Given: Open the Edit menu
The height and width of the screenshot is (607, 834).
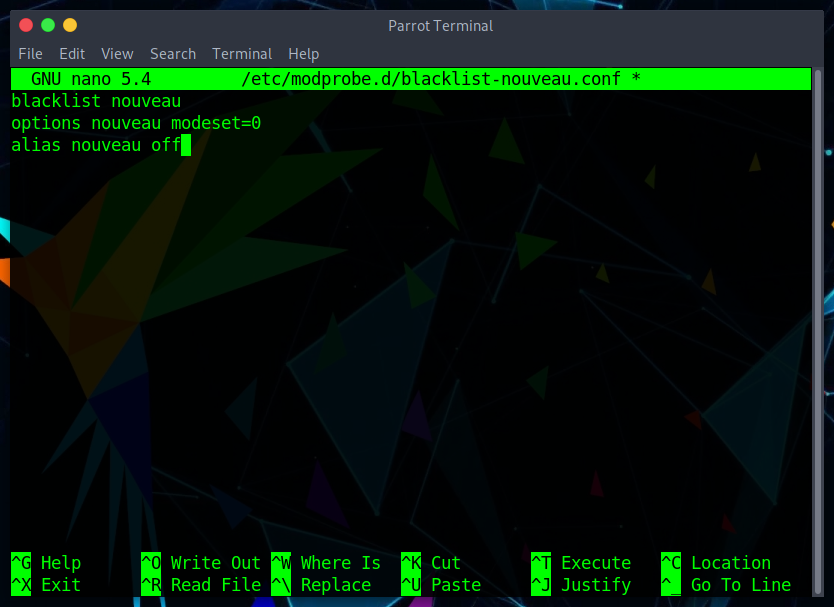Looking at the screenshot, I should (x=72, y=54).
